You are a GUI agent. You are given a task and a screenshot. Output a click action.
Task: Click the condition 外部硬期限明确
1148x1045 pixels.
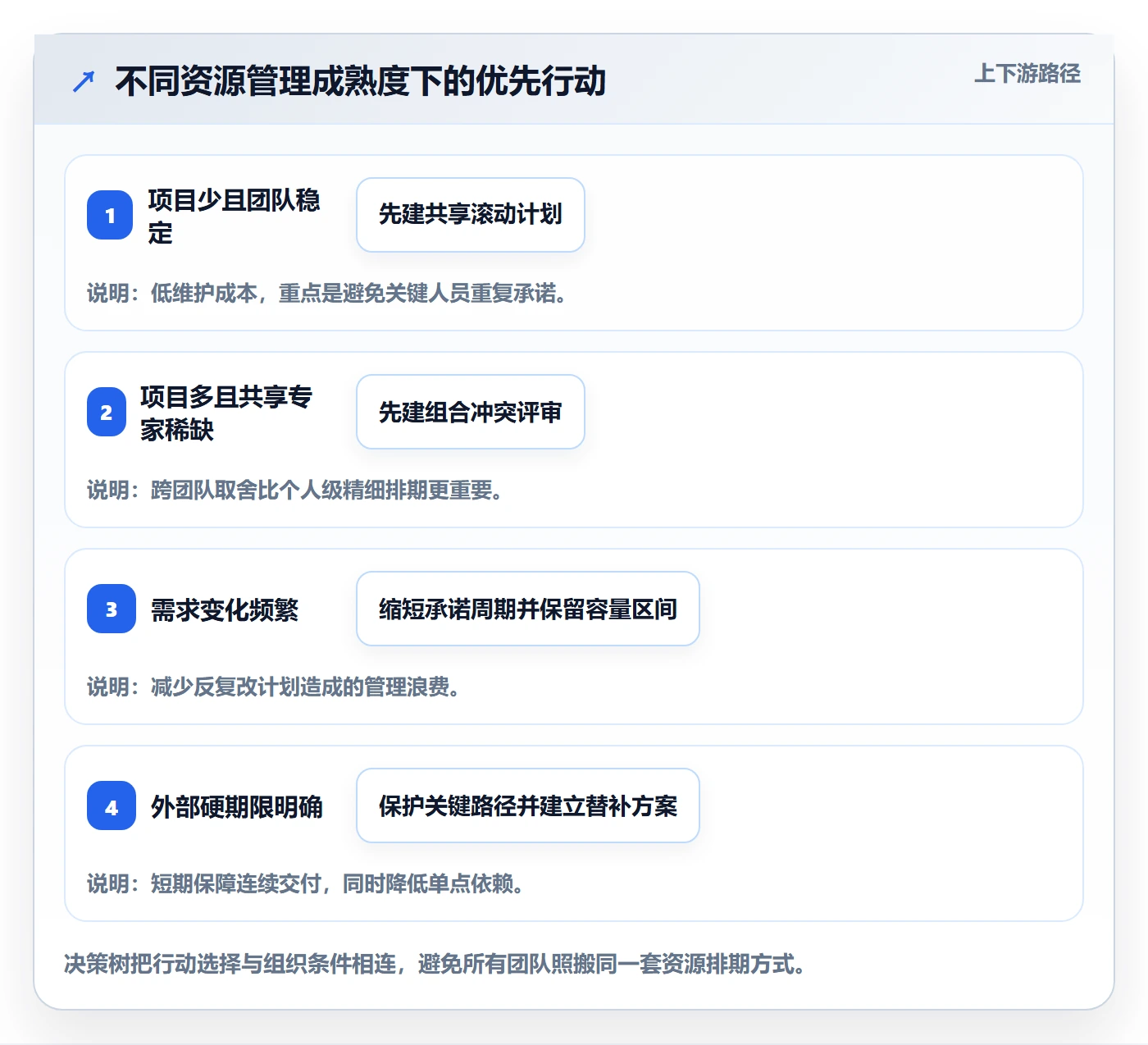tap(237, 806)
